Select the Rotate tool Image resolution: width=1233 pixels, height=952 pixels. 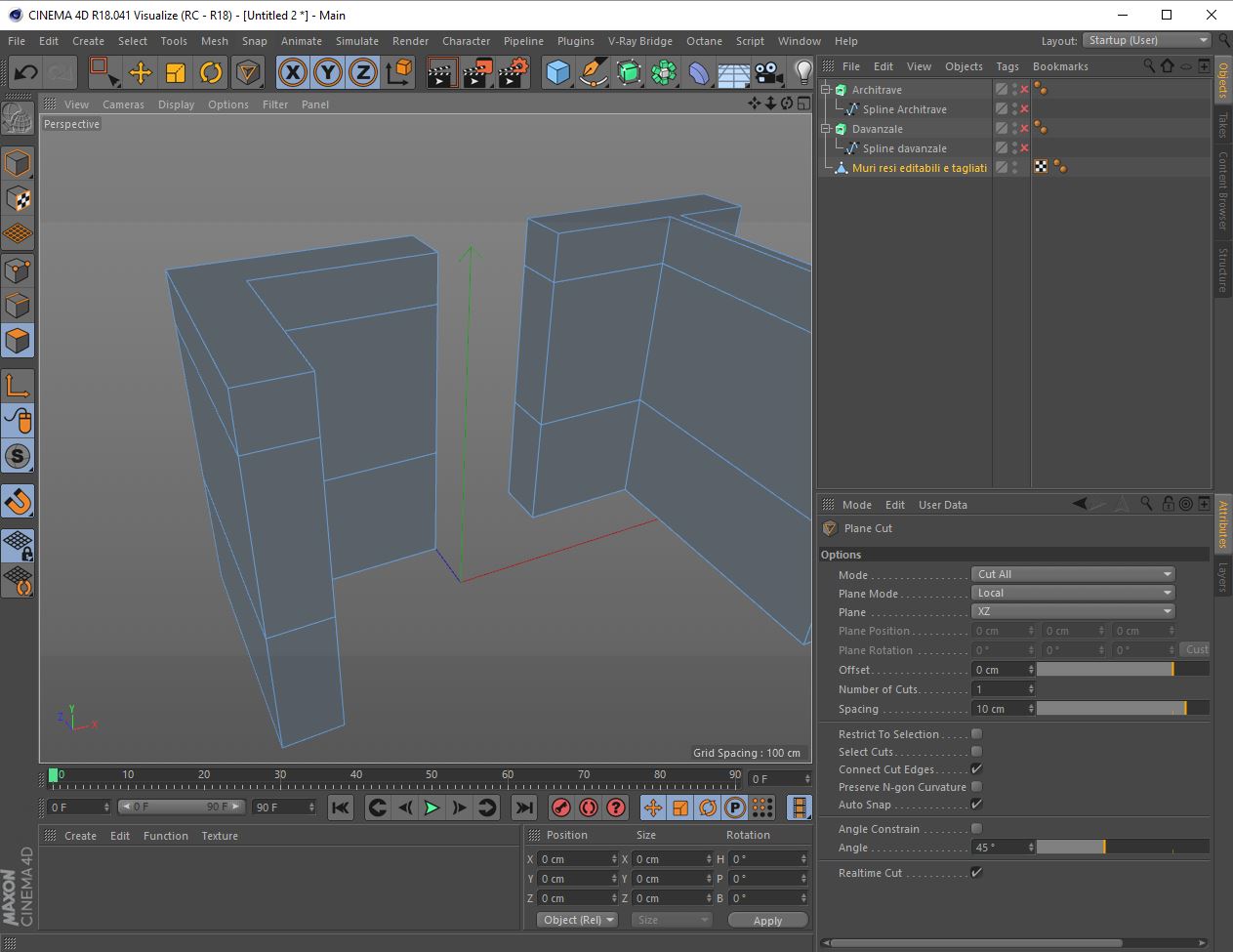(x=211, y=72)
